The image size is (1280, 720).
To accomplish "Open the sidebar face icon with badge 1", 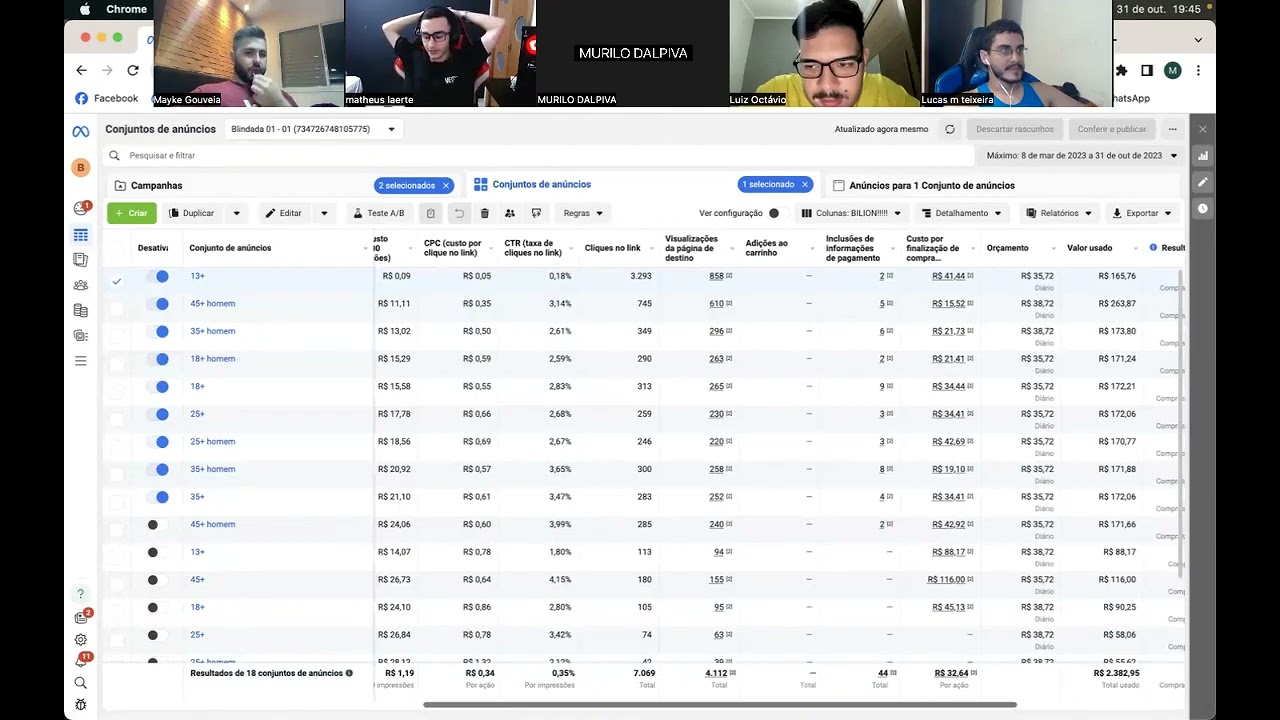I will [81, 208].
